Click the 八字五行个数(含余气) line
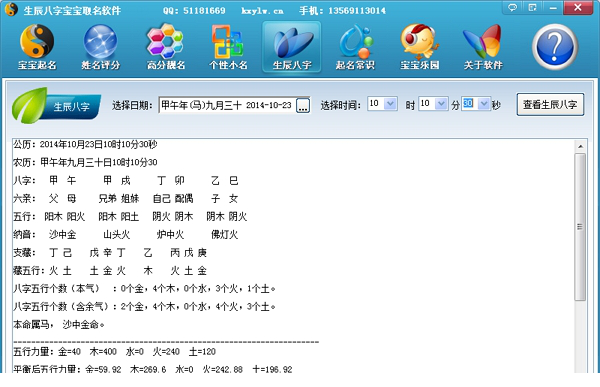 [x=144, y=306]
